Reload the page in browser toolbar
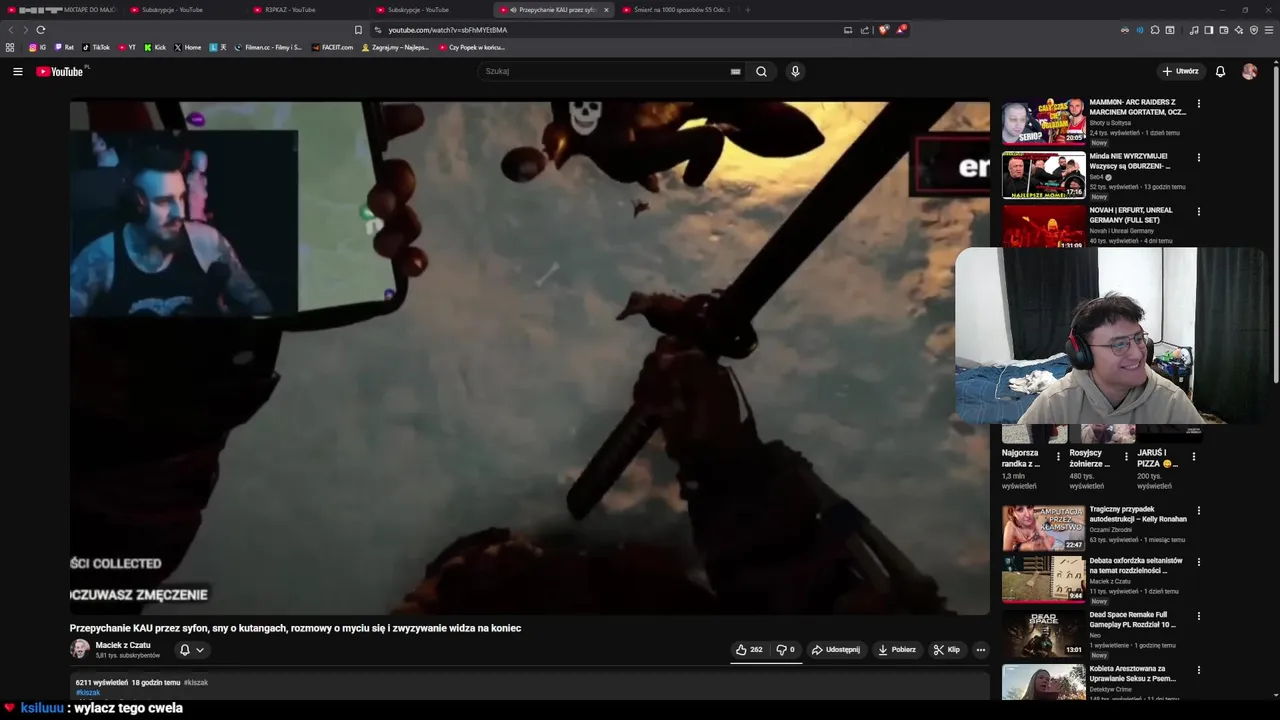This screenshot has width=1280, height=720. pos(41,30)
